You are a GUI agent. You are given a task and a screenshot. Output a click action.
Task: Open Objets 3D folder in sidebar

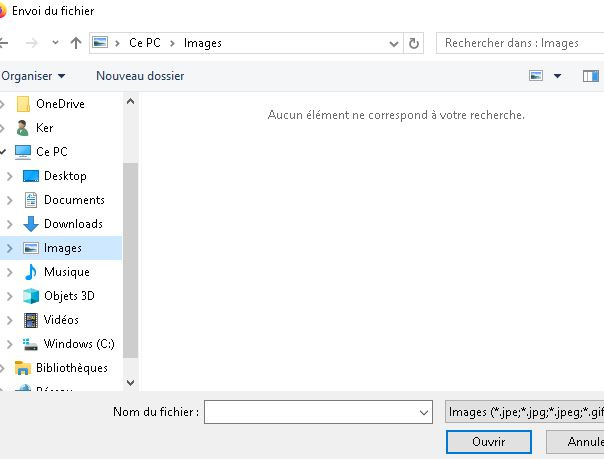69,296
